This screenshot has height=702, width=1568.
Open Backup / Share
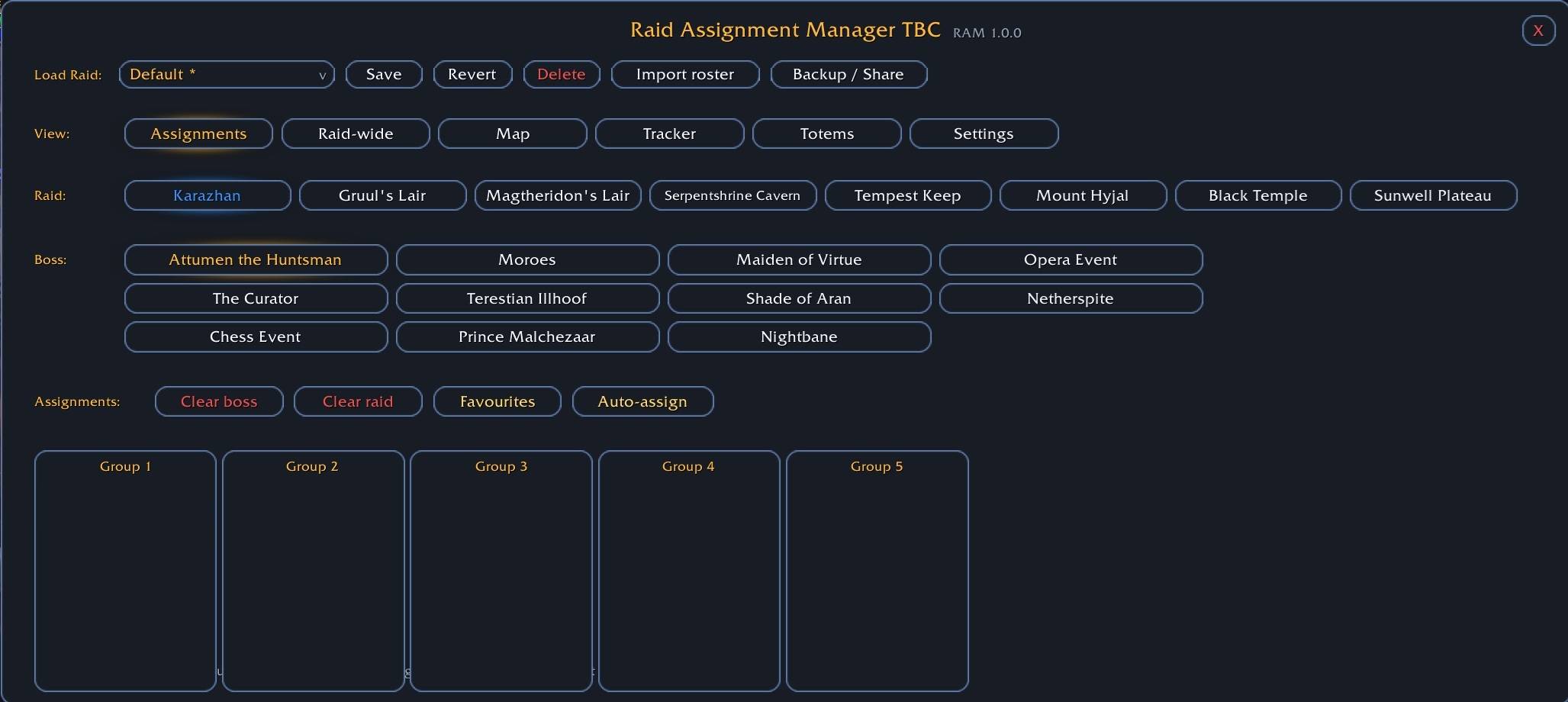848,75
